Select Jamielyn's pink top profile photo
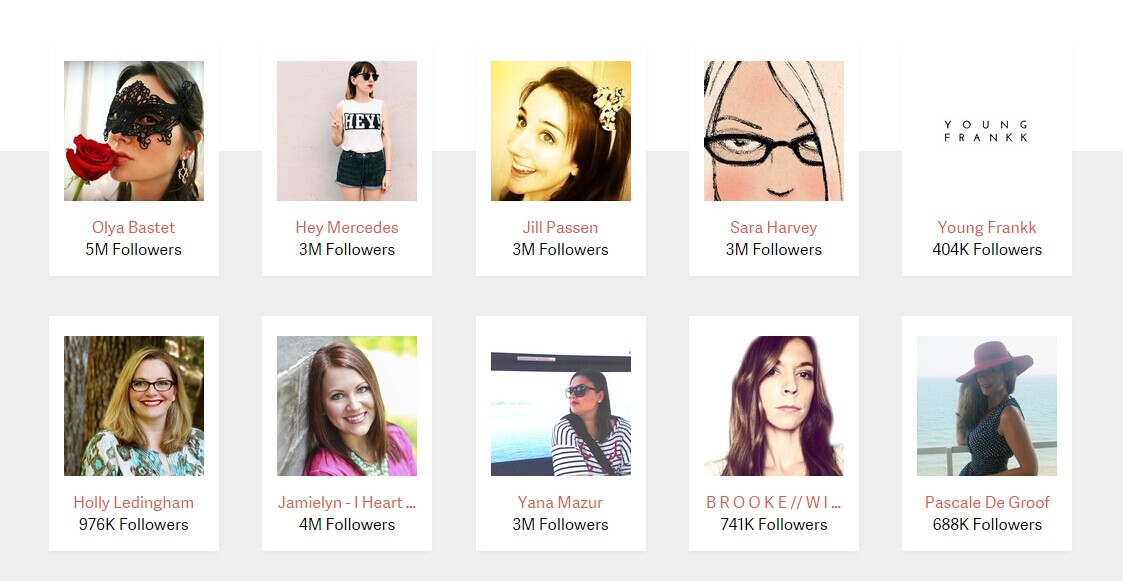The height and width of the screenshot is (581, 1123). [x=347, y=405]
